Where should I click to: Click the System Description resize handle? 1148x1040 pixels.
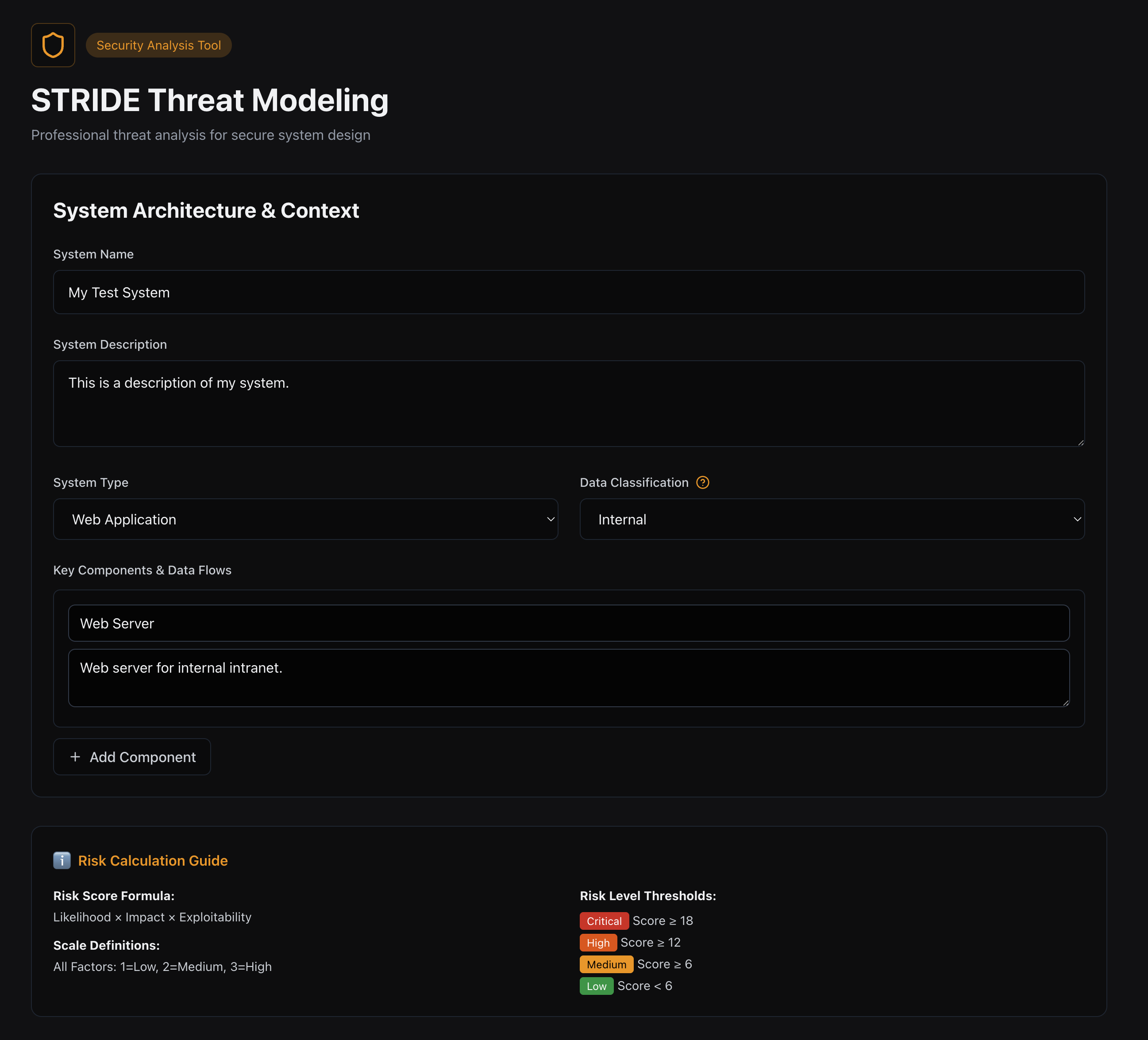(x=1080, y=442)
